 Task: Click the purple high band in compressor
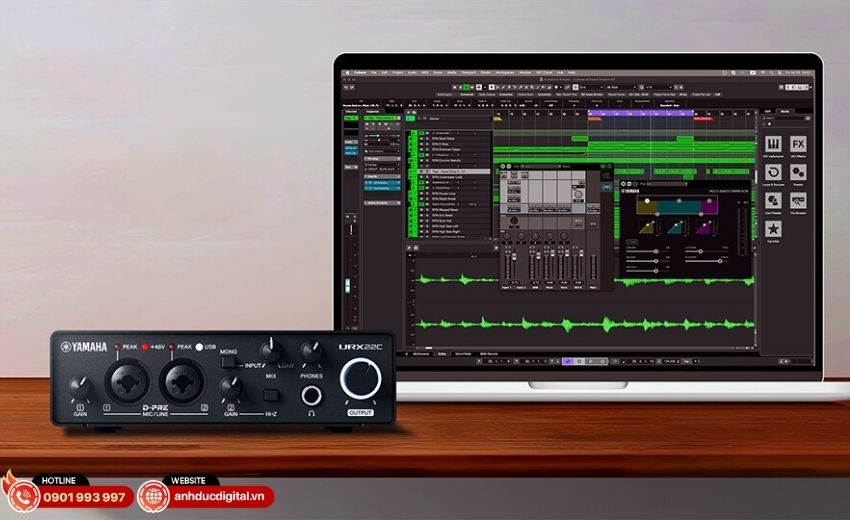coord(709,206)
